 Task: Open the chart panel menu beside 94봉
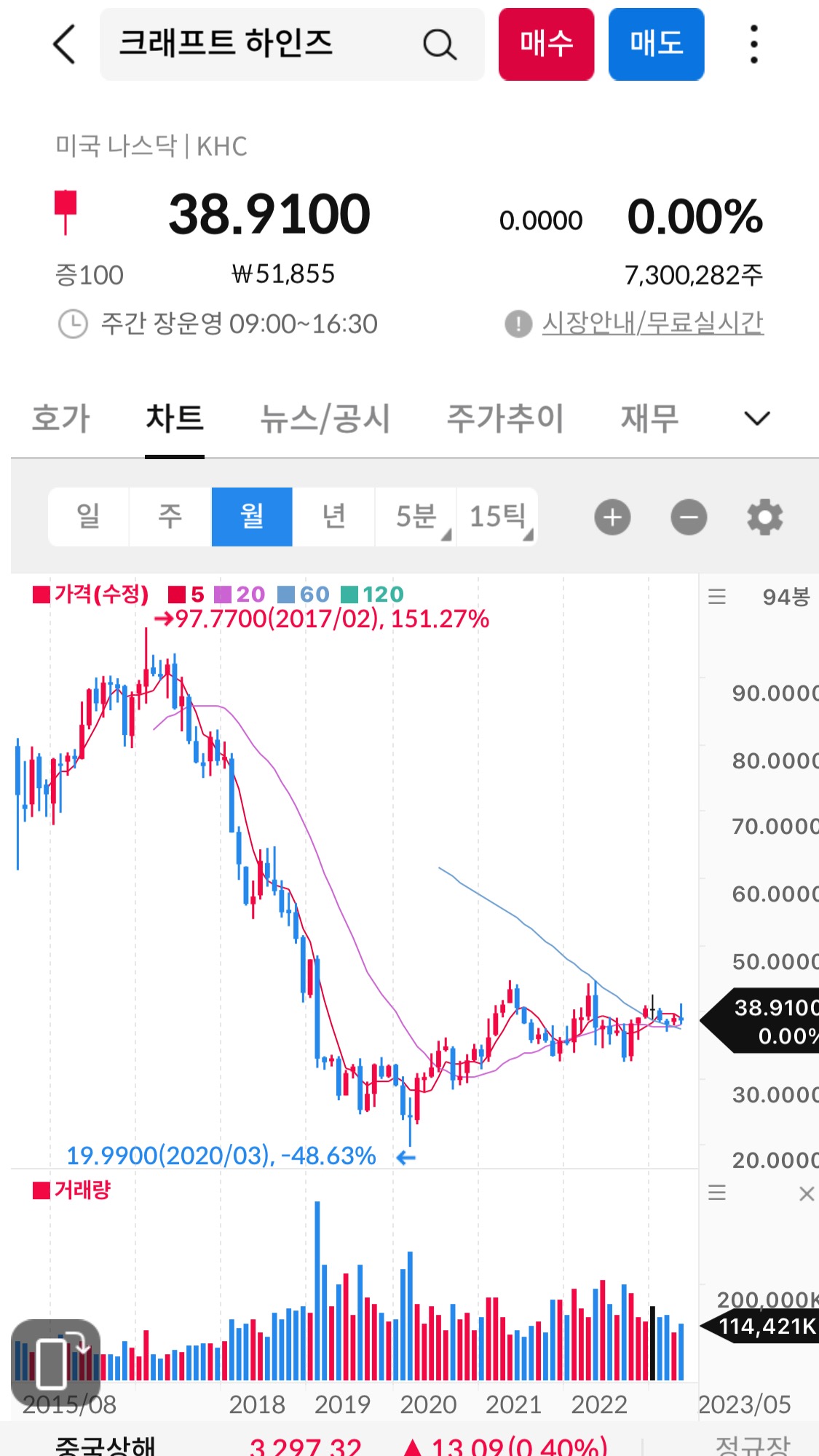click(716, 595)
